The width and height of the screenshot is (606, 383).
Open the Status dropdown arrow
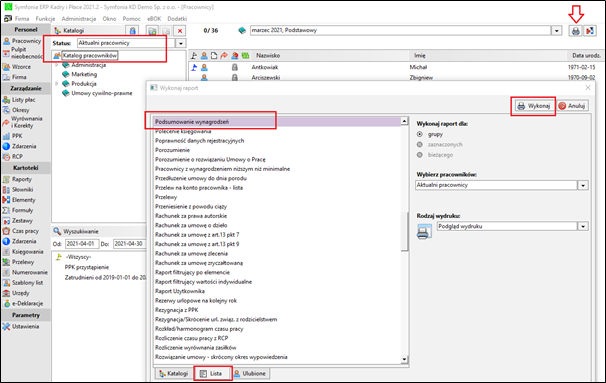[180, 43]
